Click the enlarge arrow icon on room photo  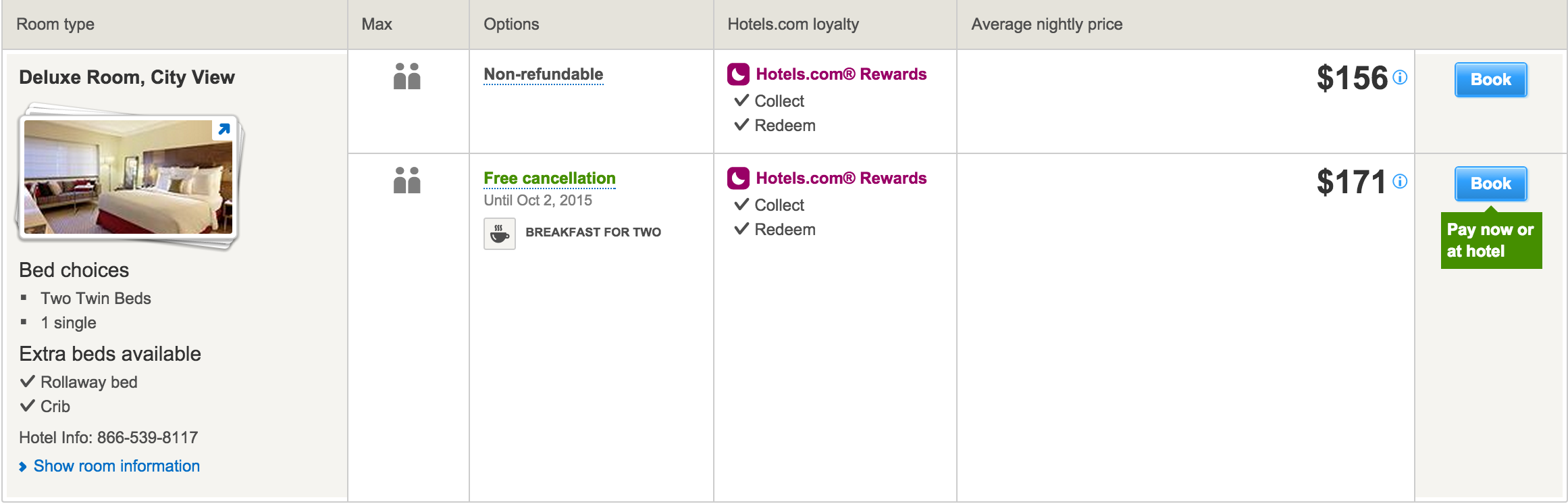(x=224, y=129)
